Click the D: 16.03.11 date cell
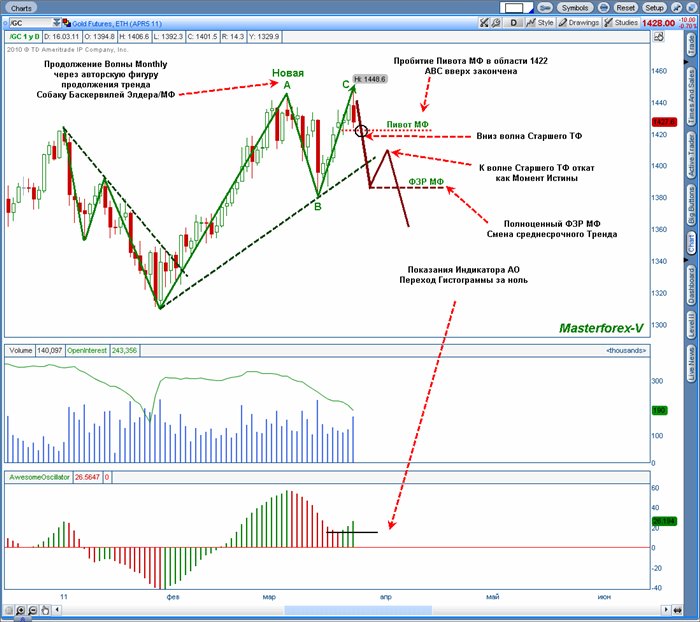 (62, 37)
